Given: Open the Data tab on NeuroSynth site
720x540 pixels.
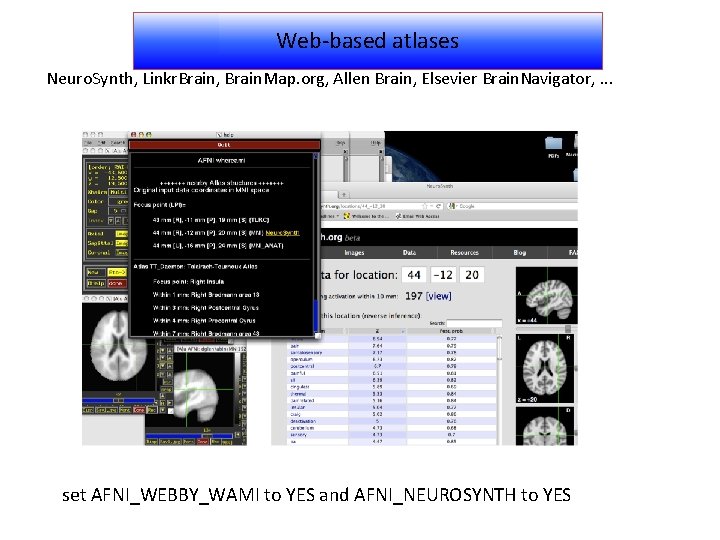Looking at the screenshot, I should tap(409, 253).
